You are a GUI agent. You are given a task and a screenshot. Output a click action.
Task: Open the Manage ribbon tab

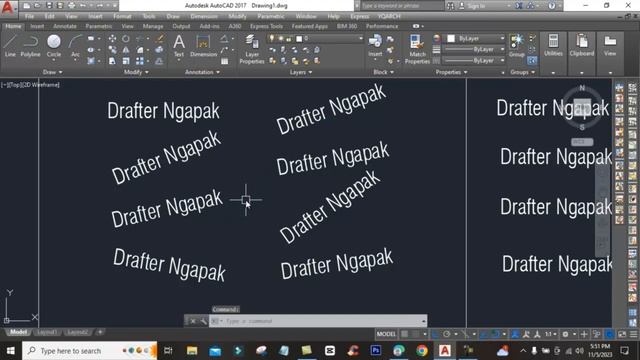pos(153,26)
